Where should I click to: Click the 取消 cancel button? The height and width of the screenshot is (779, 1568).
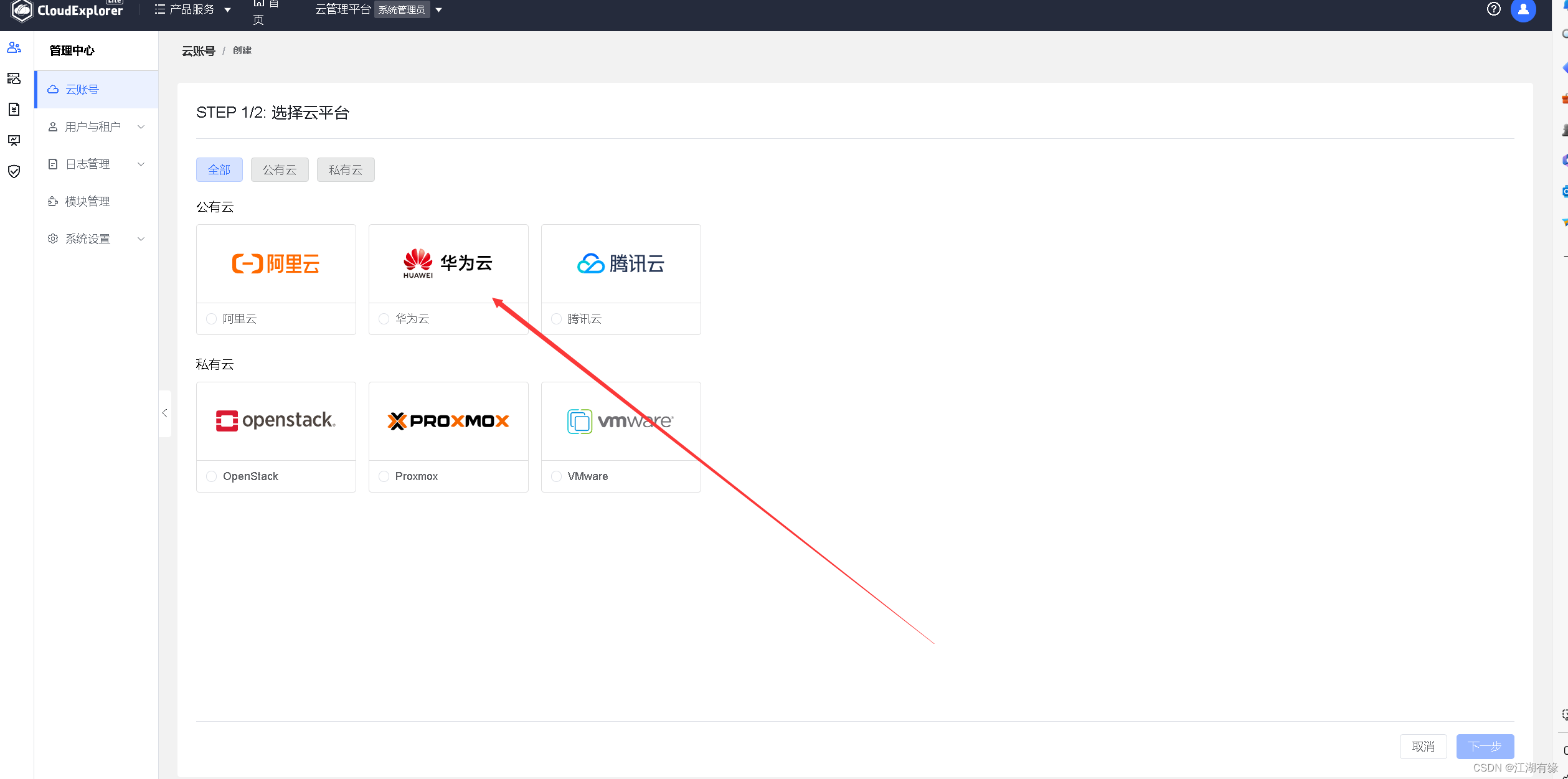pyautogui.click(x=1424, y=747)
